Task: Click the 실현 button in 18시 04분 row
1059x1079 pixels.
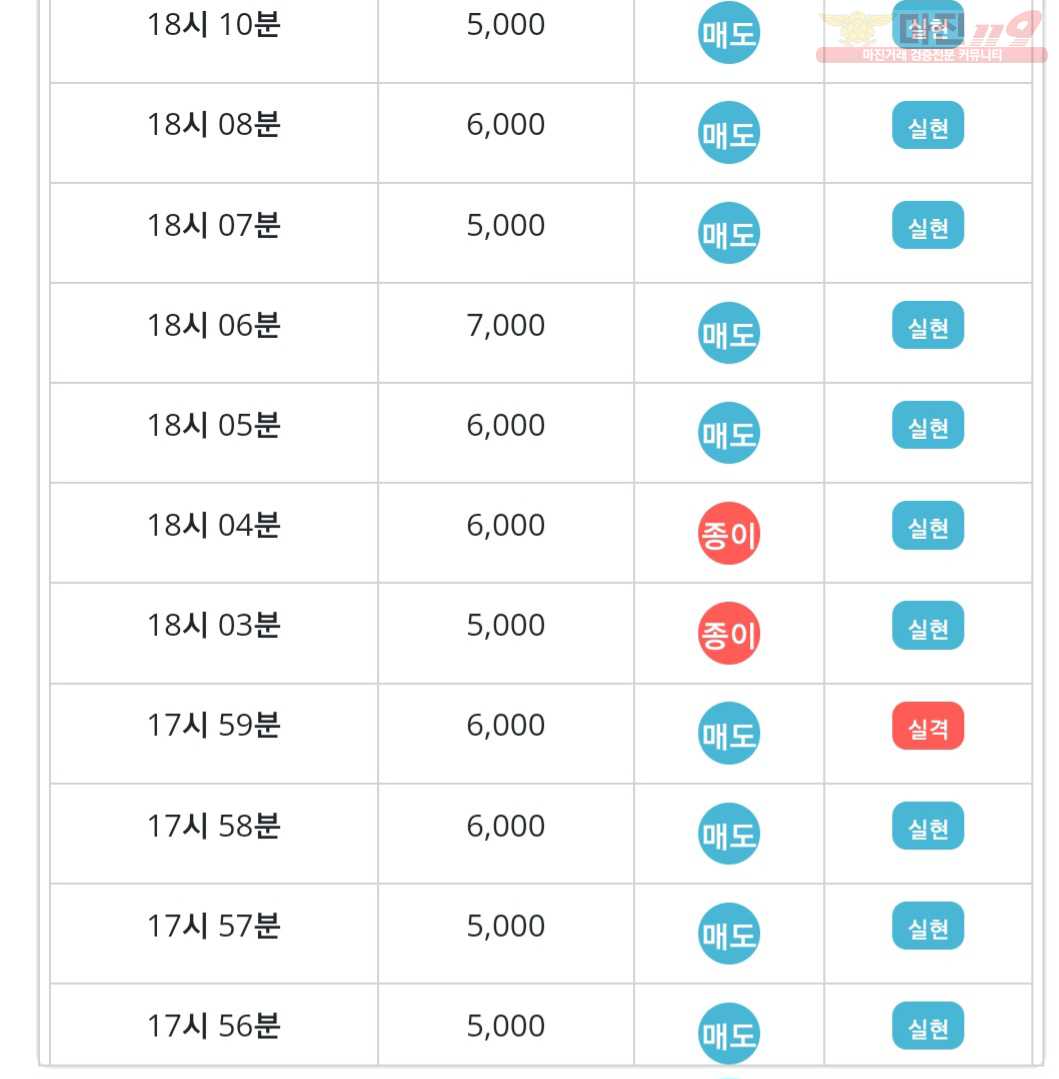Action: pyautogui.click(x=928, y=526)
